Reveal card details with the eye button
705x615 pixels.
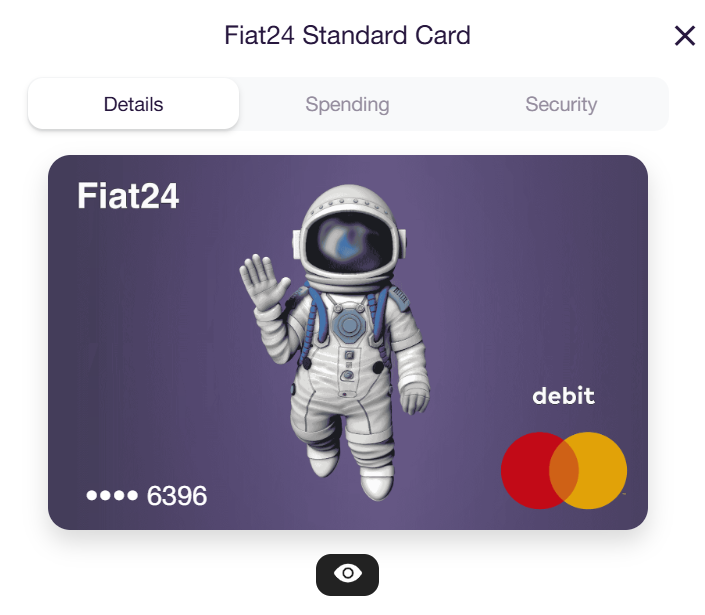[x=347, y=574]
